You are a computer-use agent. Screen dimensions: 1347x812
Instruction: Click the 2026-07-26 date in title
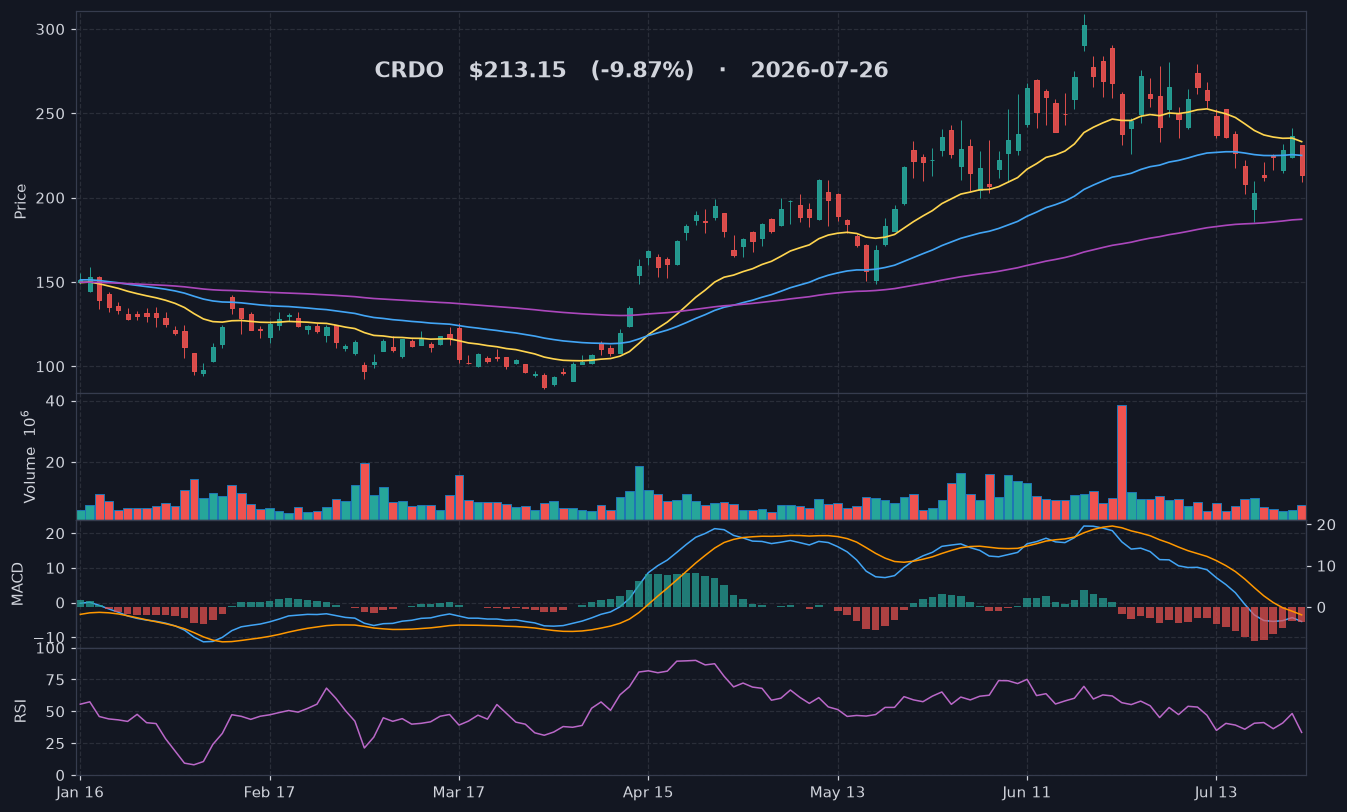point(819,71)
